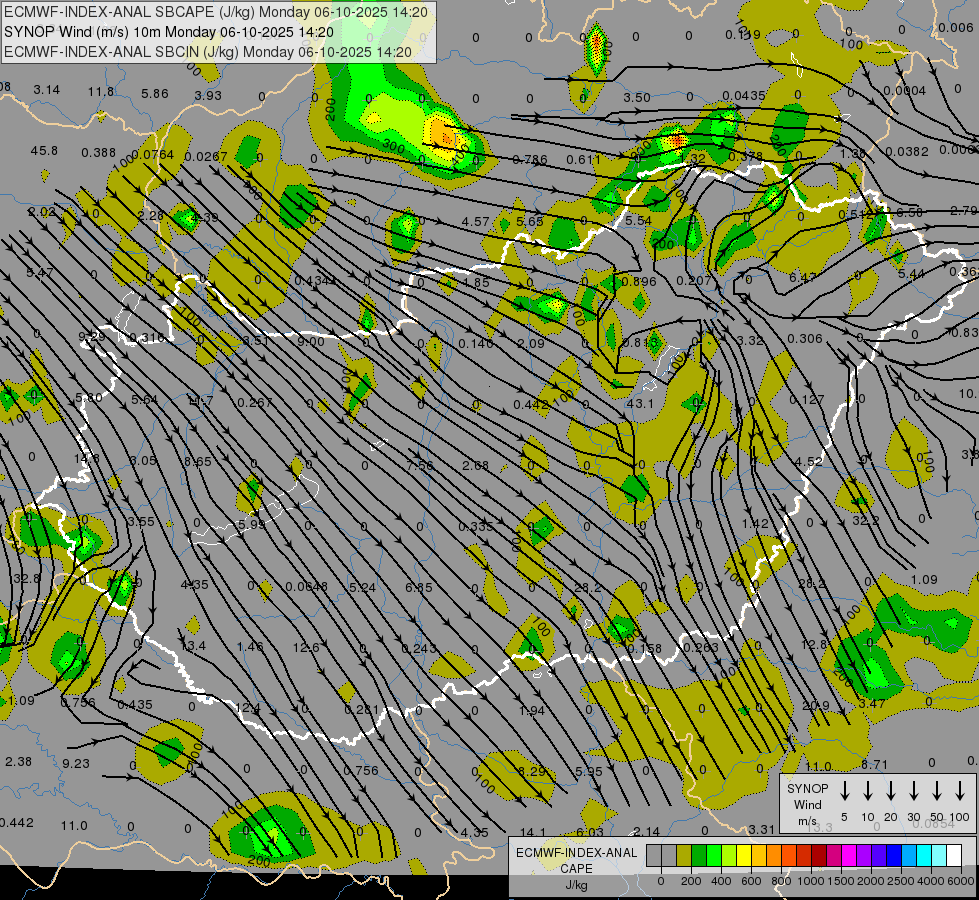This screenshot has height=900, width=979.
Task: Select the SBCAPE title line
Action: (x=216, y=12)
